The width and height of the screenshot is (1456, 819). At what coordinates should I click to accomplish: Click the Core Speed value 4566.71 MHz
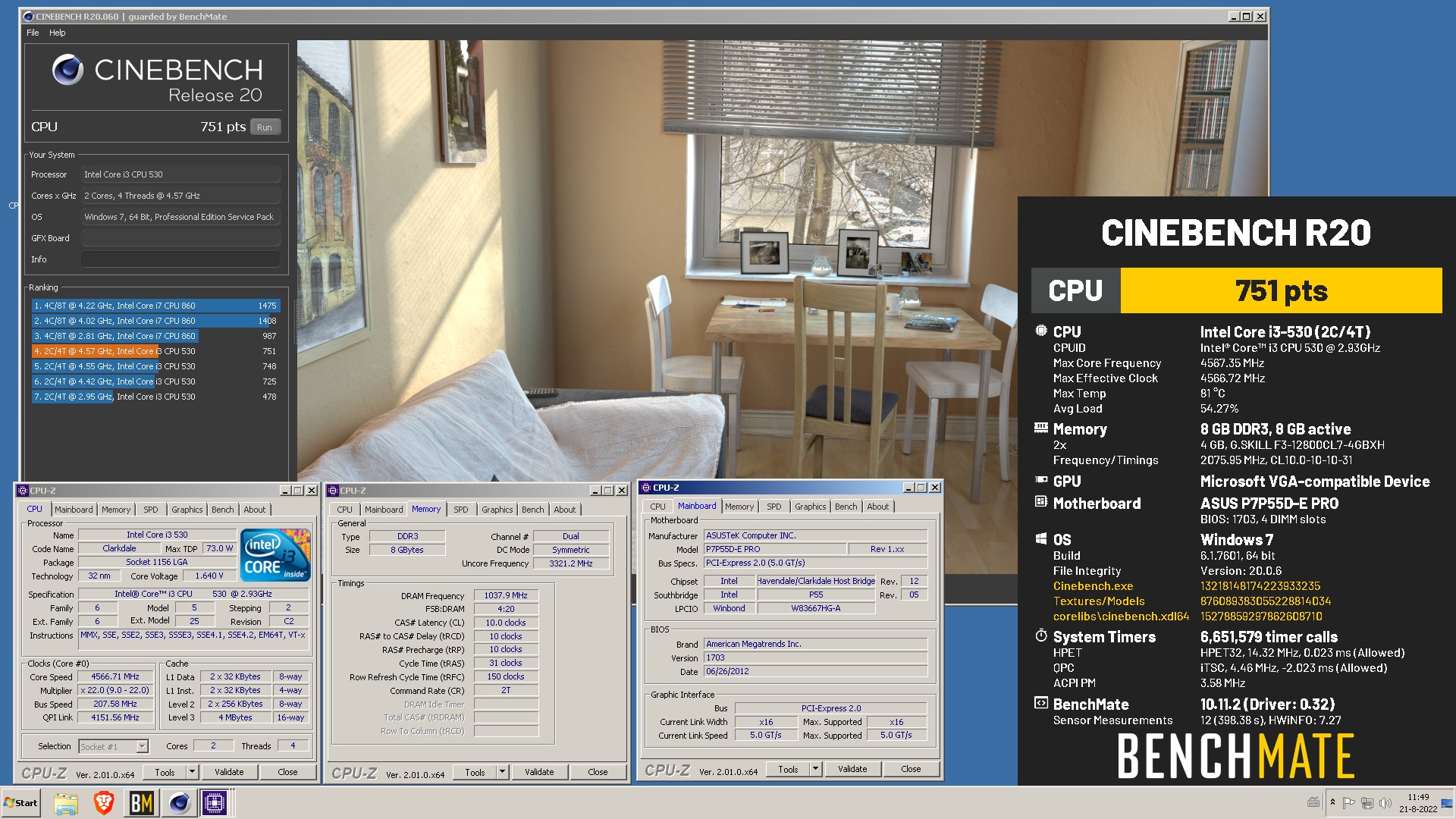[x=115, y=677]
